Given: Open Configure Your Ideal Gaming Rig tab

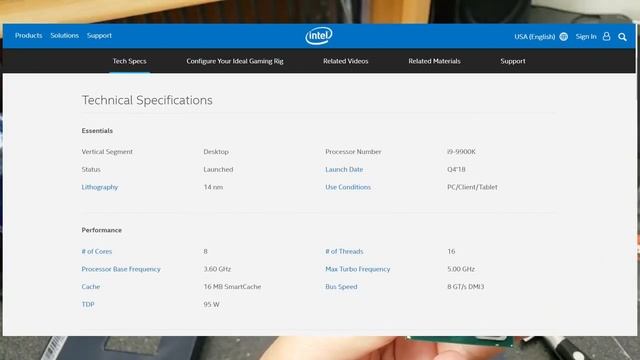Looking at the screenshot, I should (x=235, y=61).
